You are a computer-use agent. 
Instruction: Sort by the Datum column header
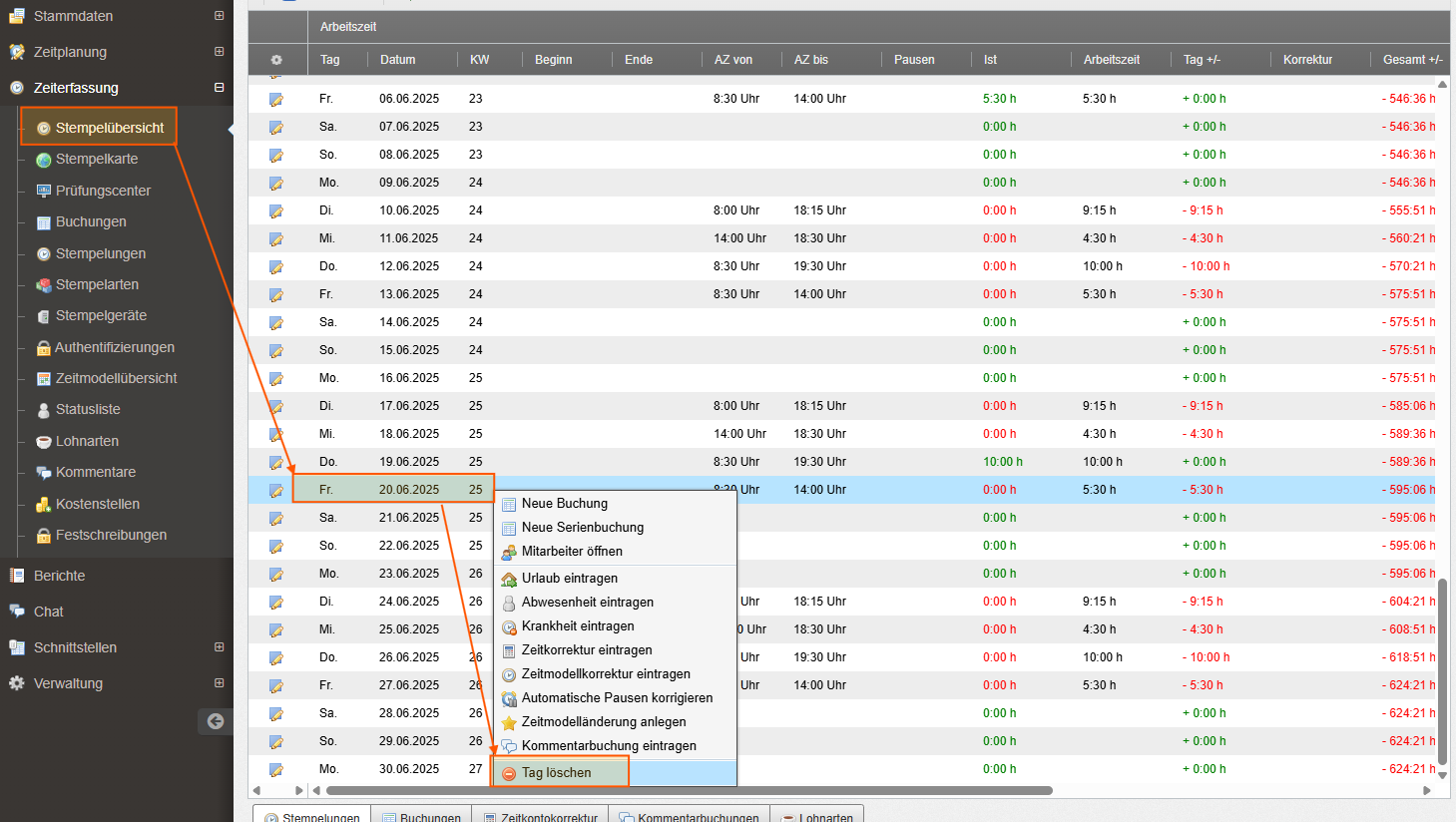point(397,60)
